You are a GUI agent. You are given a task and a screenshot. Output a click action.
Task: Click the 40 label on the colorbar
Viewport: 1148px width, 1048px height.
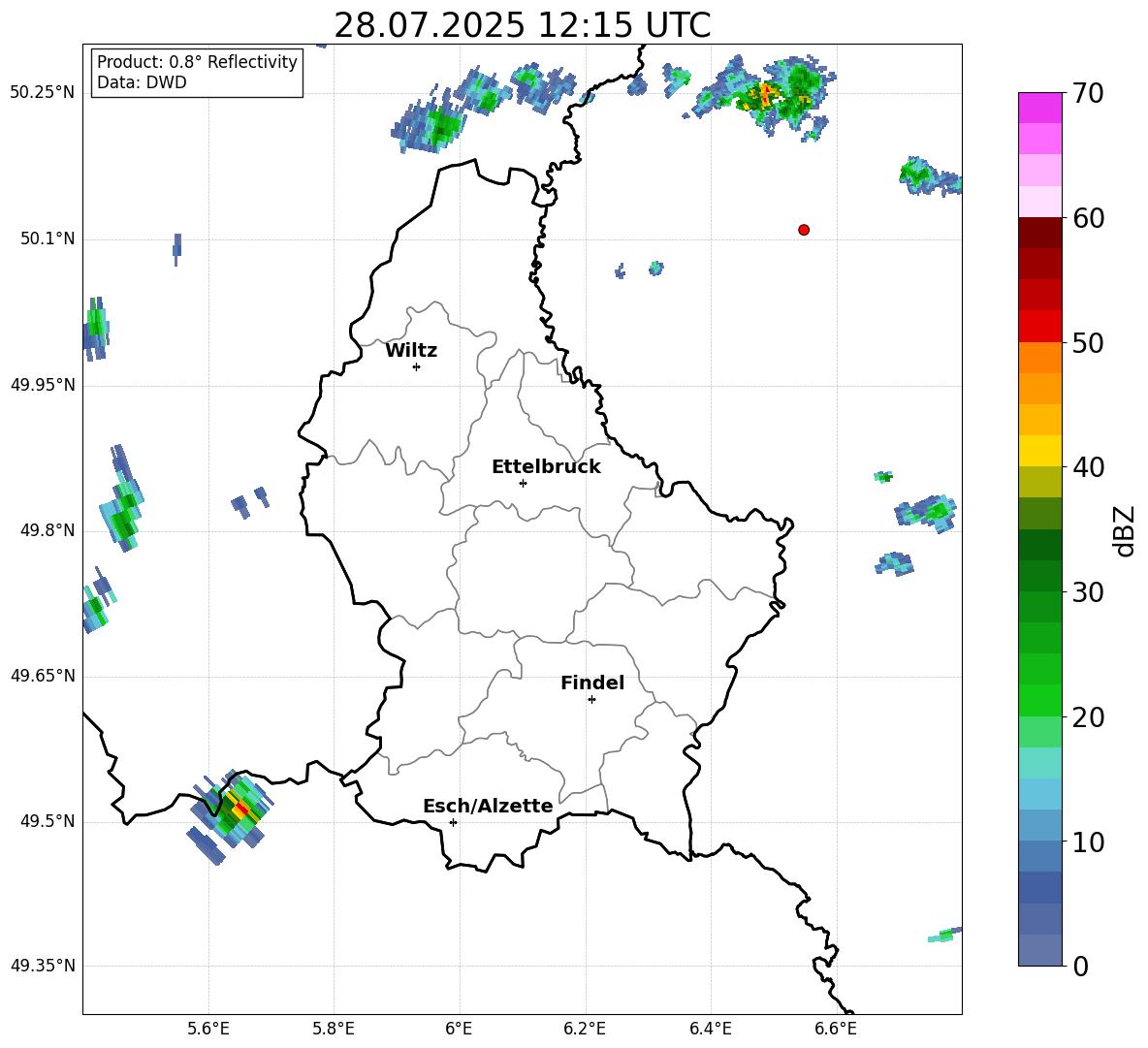pyautogui.click(x=1088, y=467)
